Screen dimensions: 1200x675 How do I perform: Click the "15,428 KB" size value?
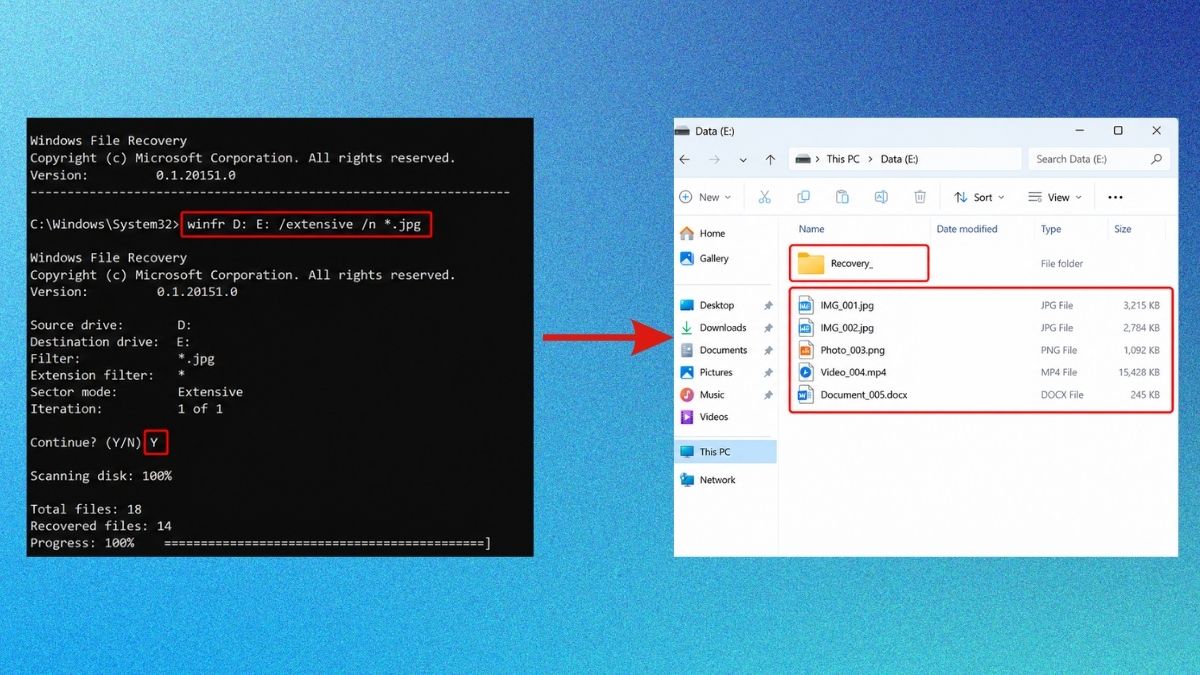click(1139, 372)
